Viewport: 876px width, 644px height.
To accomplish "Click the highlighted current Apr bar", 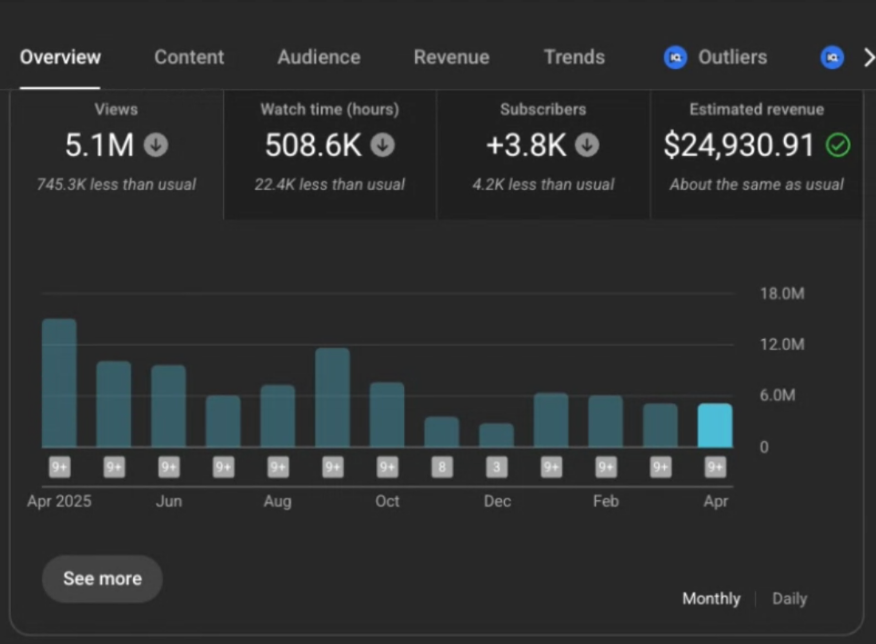I will click(715, 426).
